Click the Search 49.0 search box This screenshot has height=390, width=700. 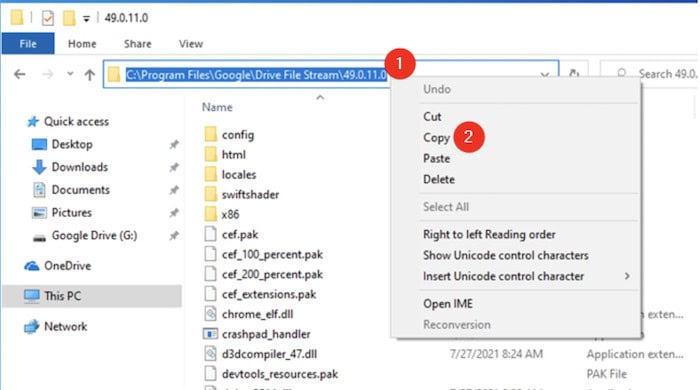[x=655, y=74]
